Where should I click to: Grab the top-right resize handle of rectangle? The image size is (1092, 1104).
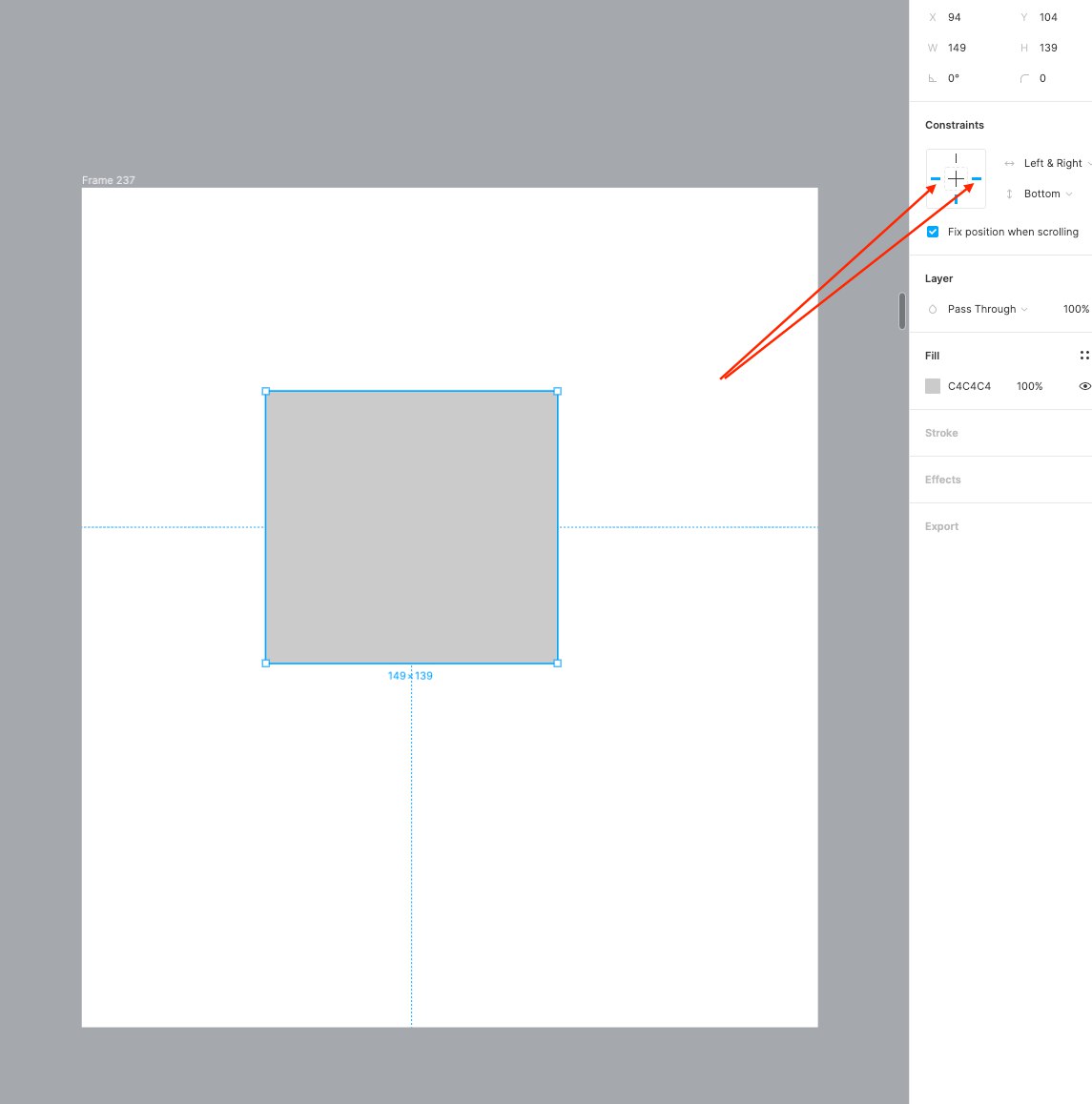pos(557,391)
